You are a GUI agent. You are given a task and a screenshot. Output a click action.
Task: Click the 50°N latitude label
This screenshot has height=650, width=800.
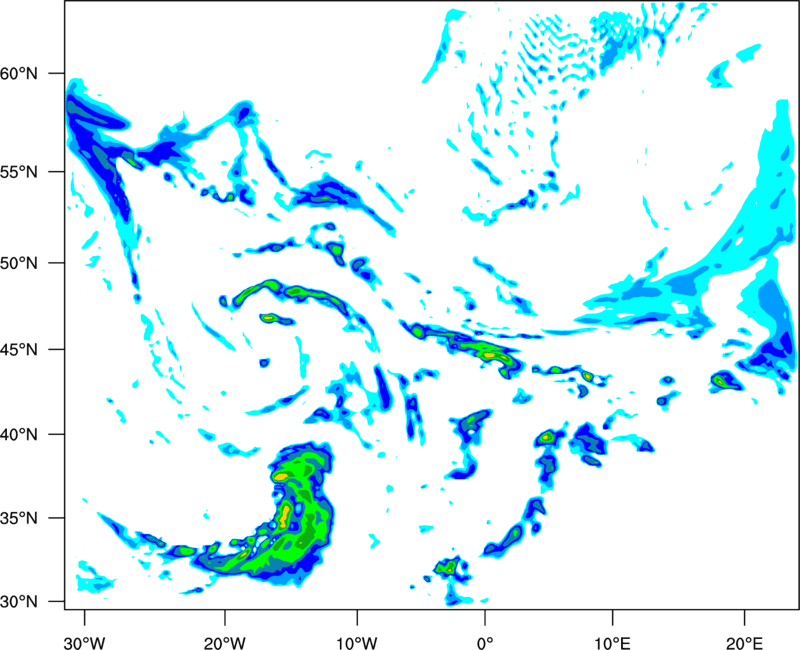tap(19, 263)
